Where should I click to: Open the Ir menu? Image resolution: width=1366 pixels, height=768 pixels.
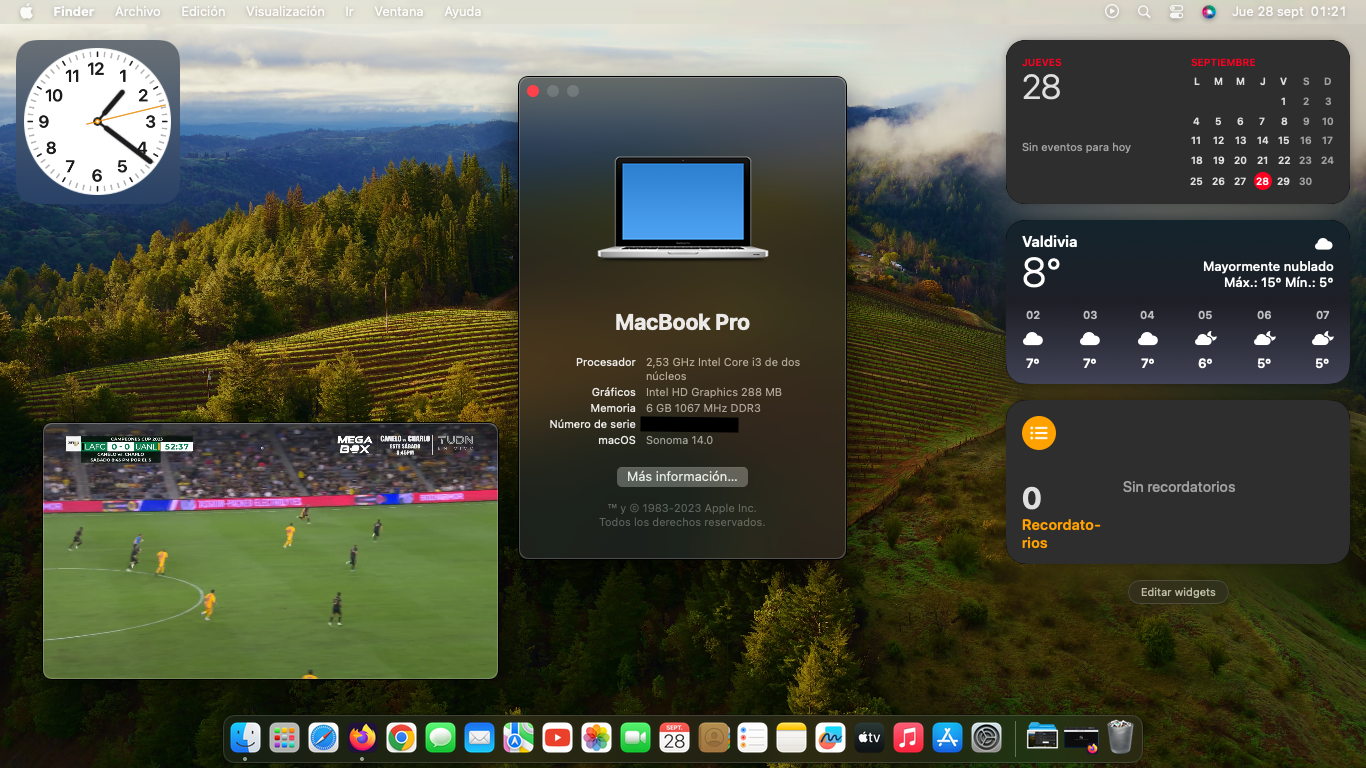pyautogui.click(x=349, y=12)
